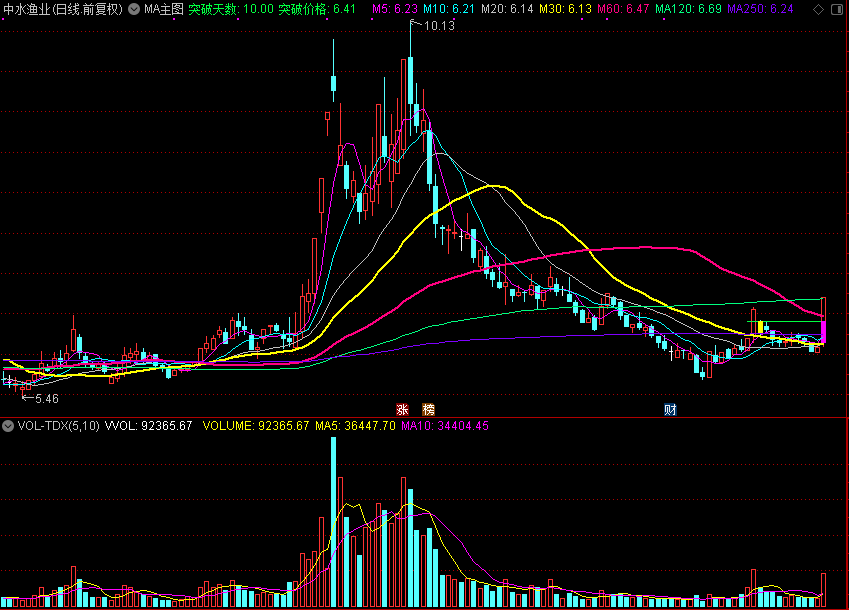Toggle the side panel icon at top right
The height and width of the screenshot is (610, 849).
click(837, 9)
